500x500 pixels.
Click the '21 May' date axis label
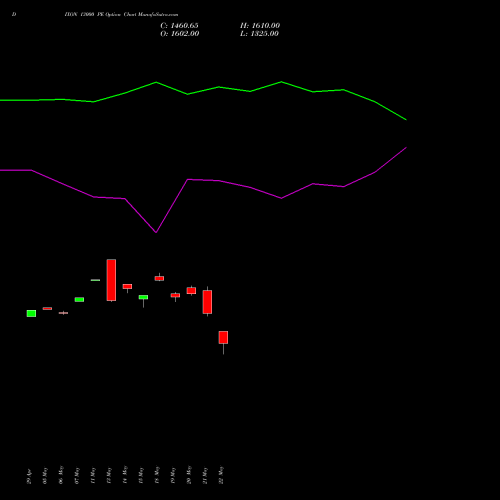[205, 476]
